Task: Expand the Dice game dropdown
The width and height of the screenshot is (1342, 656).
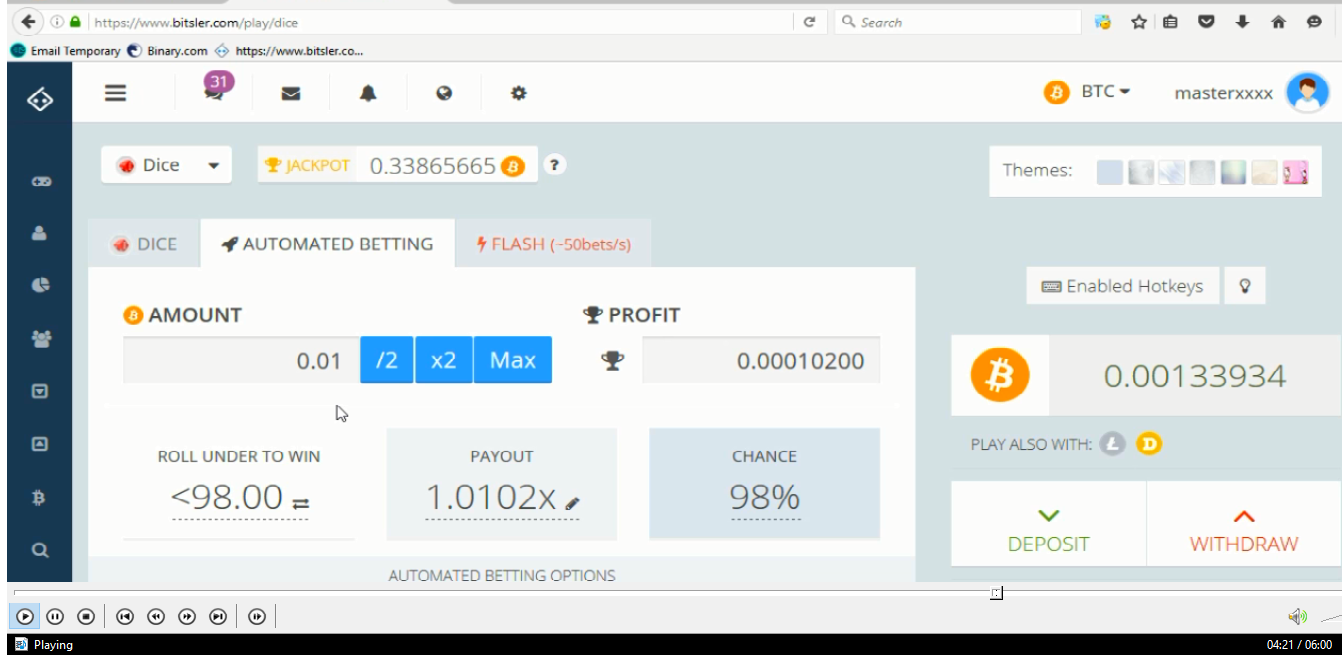Action: (166, 165)
